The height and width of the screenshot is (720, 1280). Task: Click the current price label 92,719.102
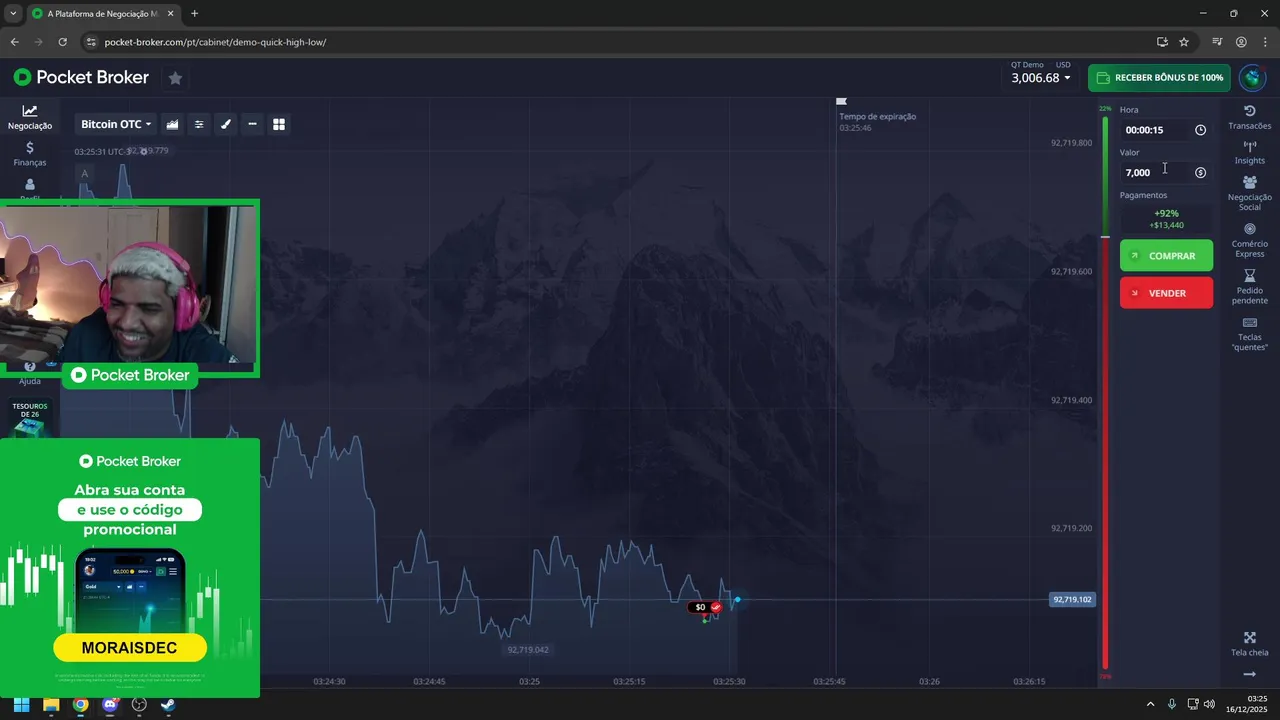tap(1072, 600)
